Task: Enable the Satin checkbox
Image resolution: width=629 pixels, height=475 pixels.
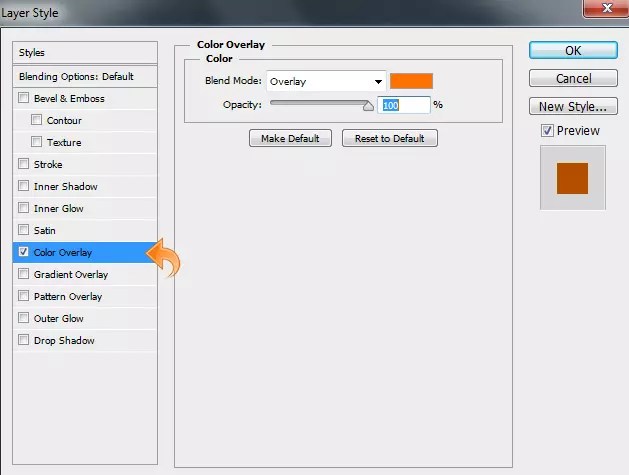Action: coord(24,230)
